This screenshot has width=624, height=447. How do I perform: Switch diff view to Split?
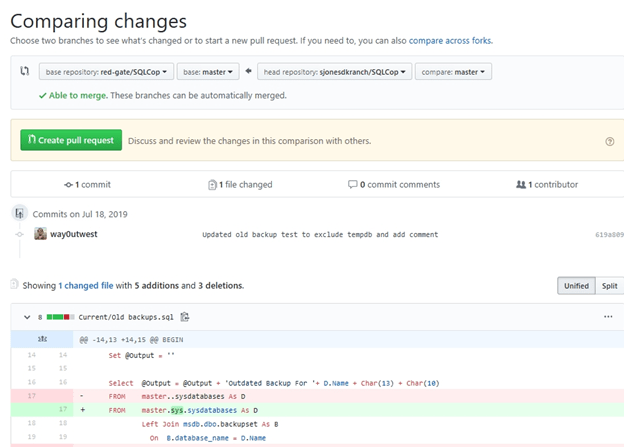point(609,286)
